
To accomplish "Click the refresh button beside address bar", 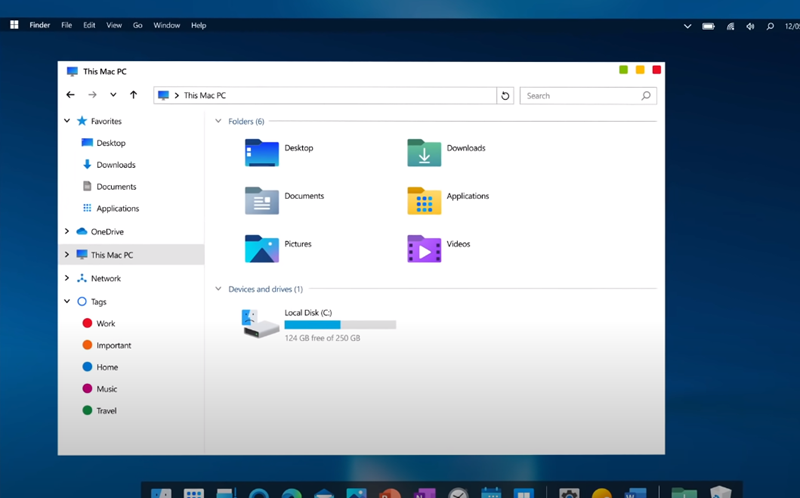I will pos(505,95).
